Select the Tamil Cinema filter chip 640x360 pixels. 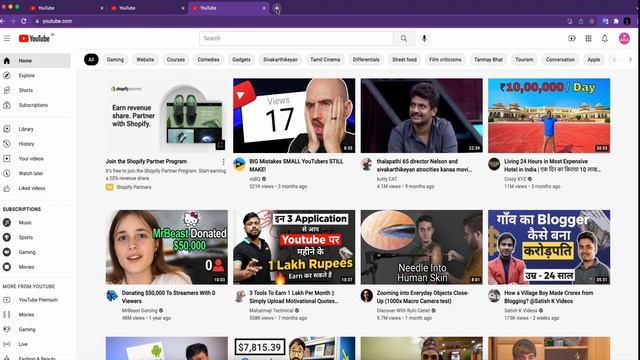coord(325,60)
